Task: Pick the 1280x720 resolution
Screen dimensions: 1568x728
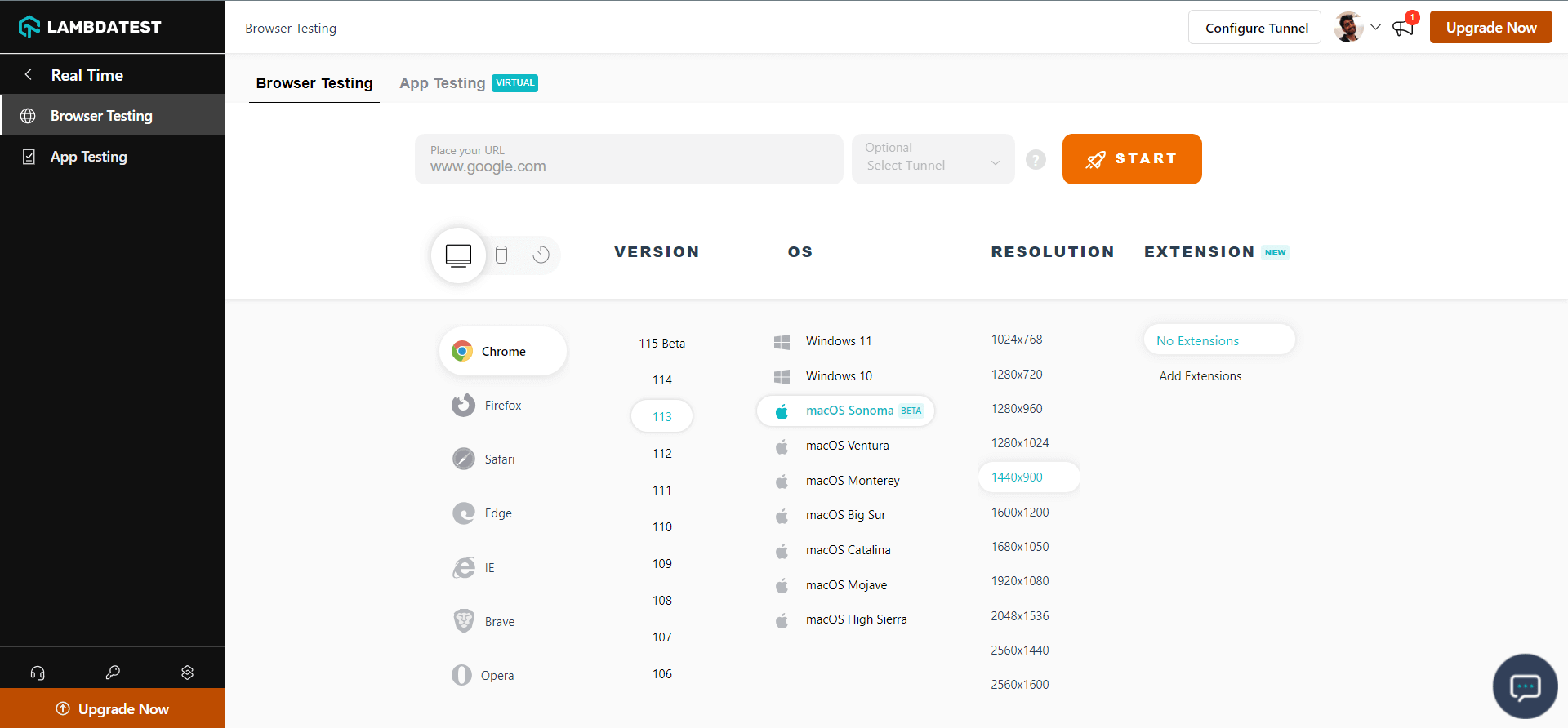Action: 1017,375
